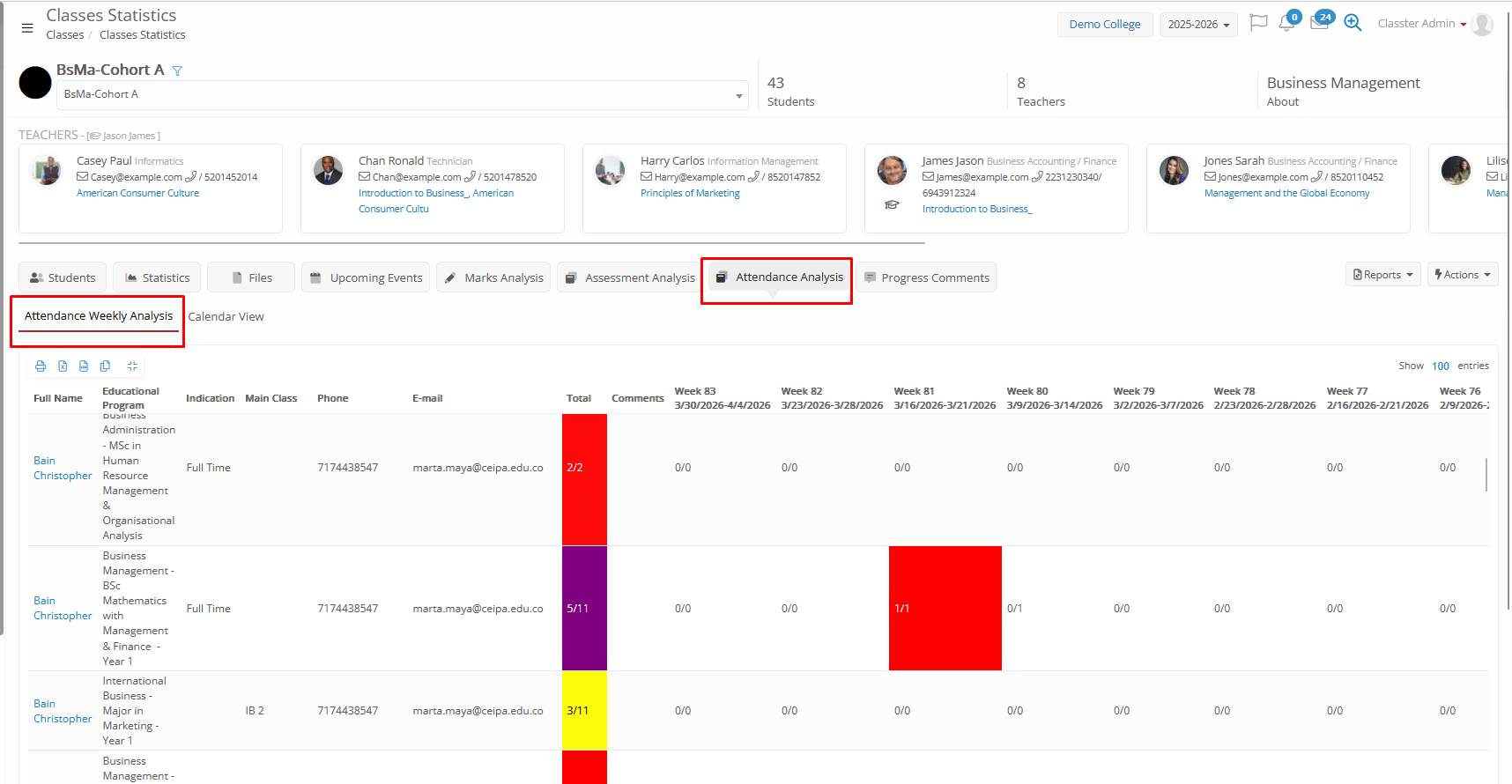
Task: Export the table as CSV
Action: tap(84, 366)
